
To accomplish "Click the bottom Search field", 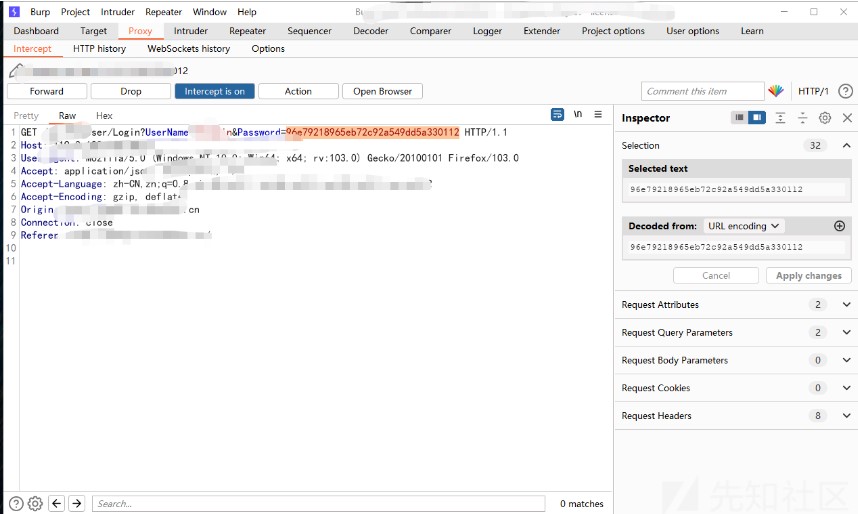I will pos(318,504).
